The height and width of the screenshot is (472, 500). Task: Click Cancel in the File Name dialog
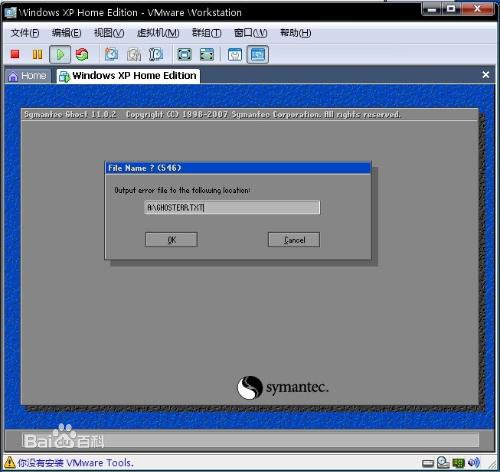coord(294,240)
